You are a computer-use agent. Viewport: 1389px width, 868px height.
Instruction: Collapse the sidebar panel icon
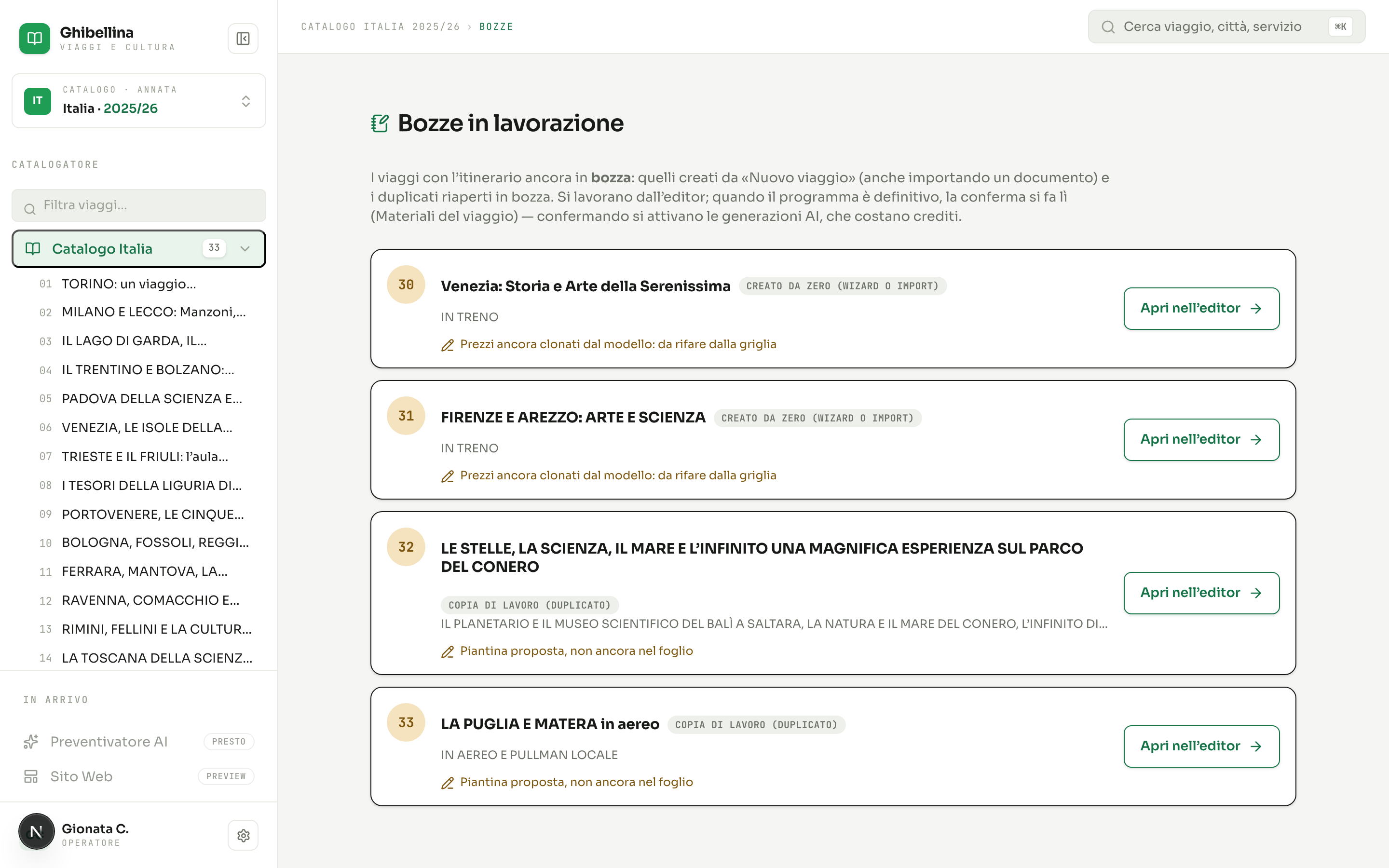[x=243, y=39]
